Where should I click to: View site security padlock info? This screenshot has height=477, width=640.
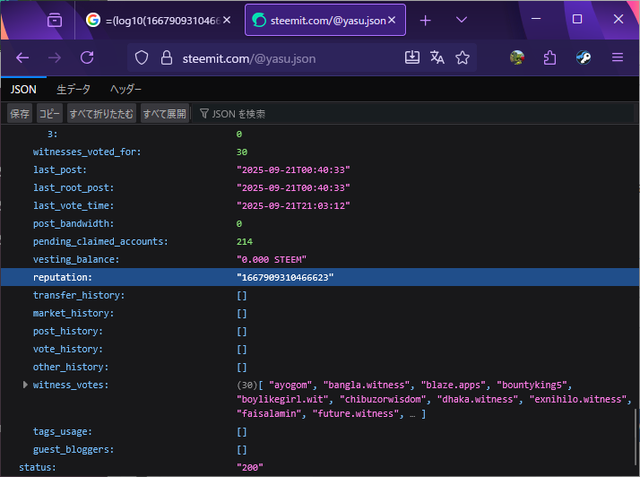tap(166, 58)
